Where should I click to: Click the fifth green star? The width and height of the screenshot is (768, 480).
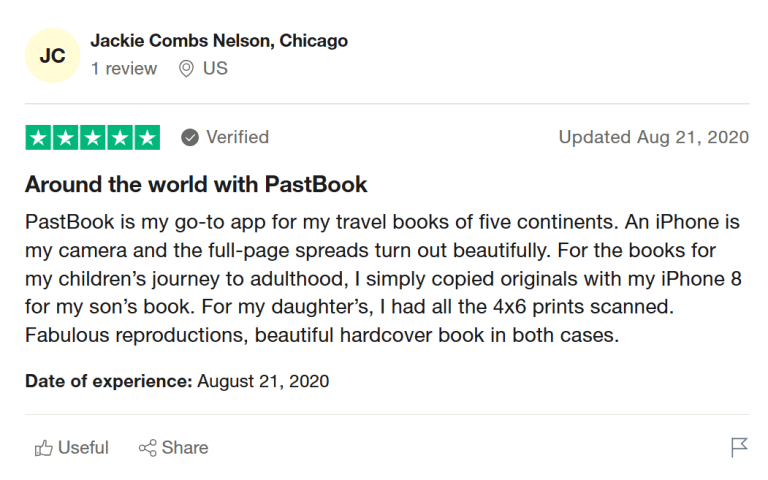tap(146, 137)
